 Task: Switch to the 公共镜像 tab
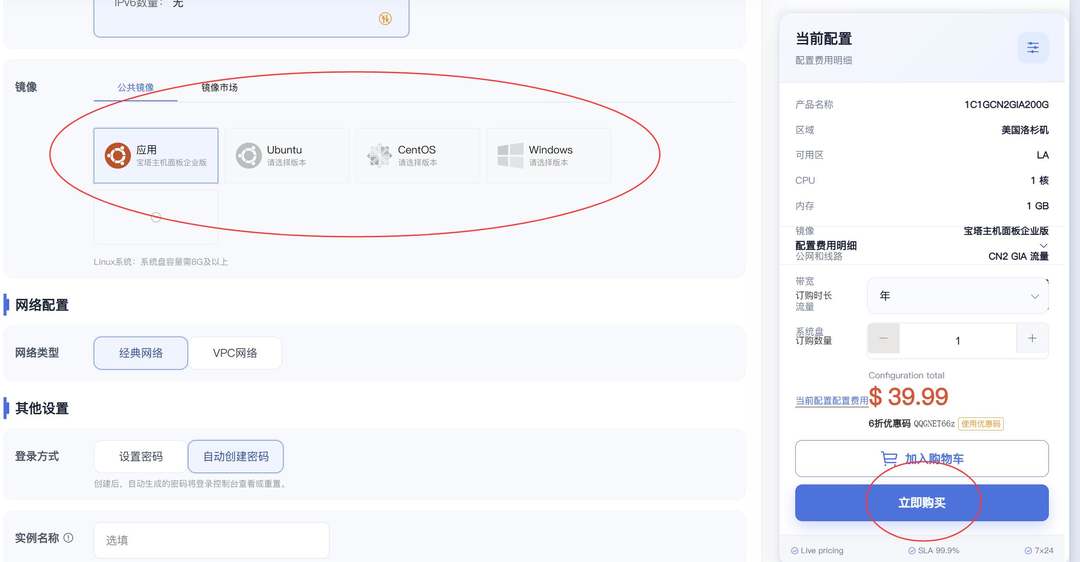pyautogui.click(x=136, y=87)
